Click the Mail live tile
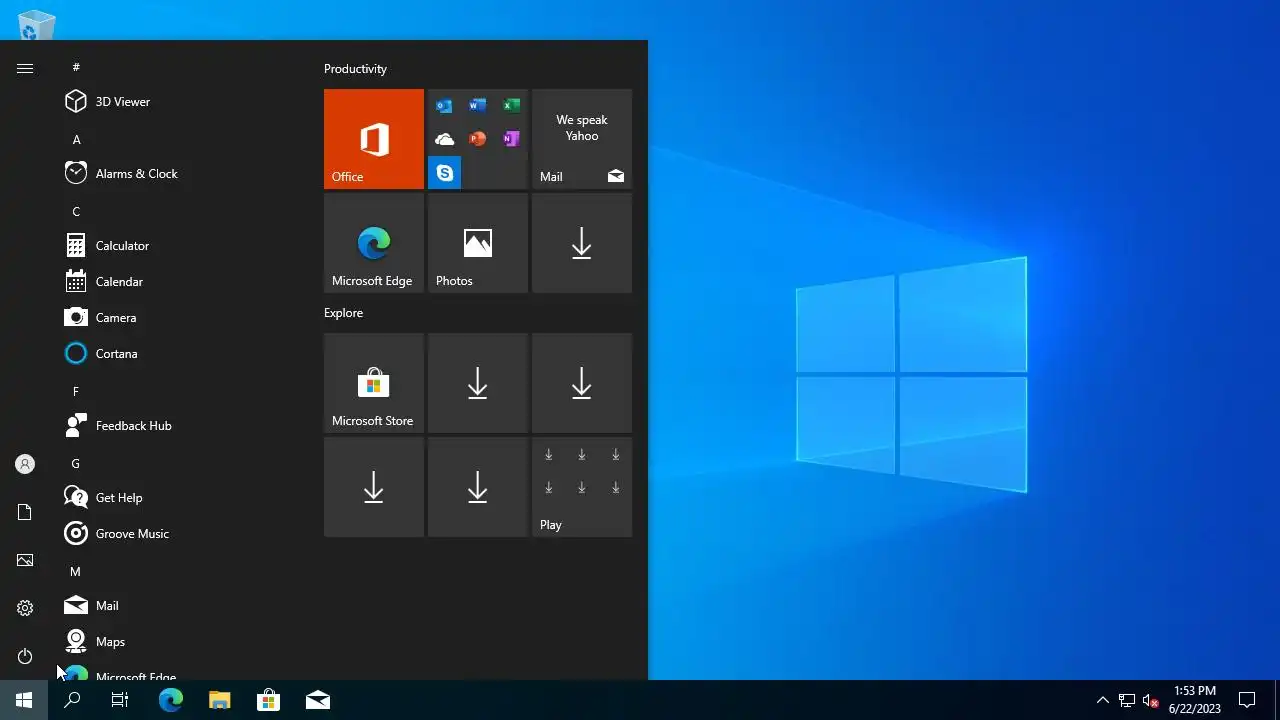1280x720 pixels. tap(582, 139)
